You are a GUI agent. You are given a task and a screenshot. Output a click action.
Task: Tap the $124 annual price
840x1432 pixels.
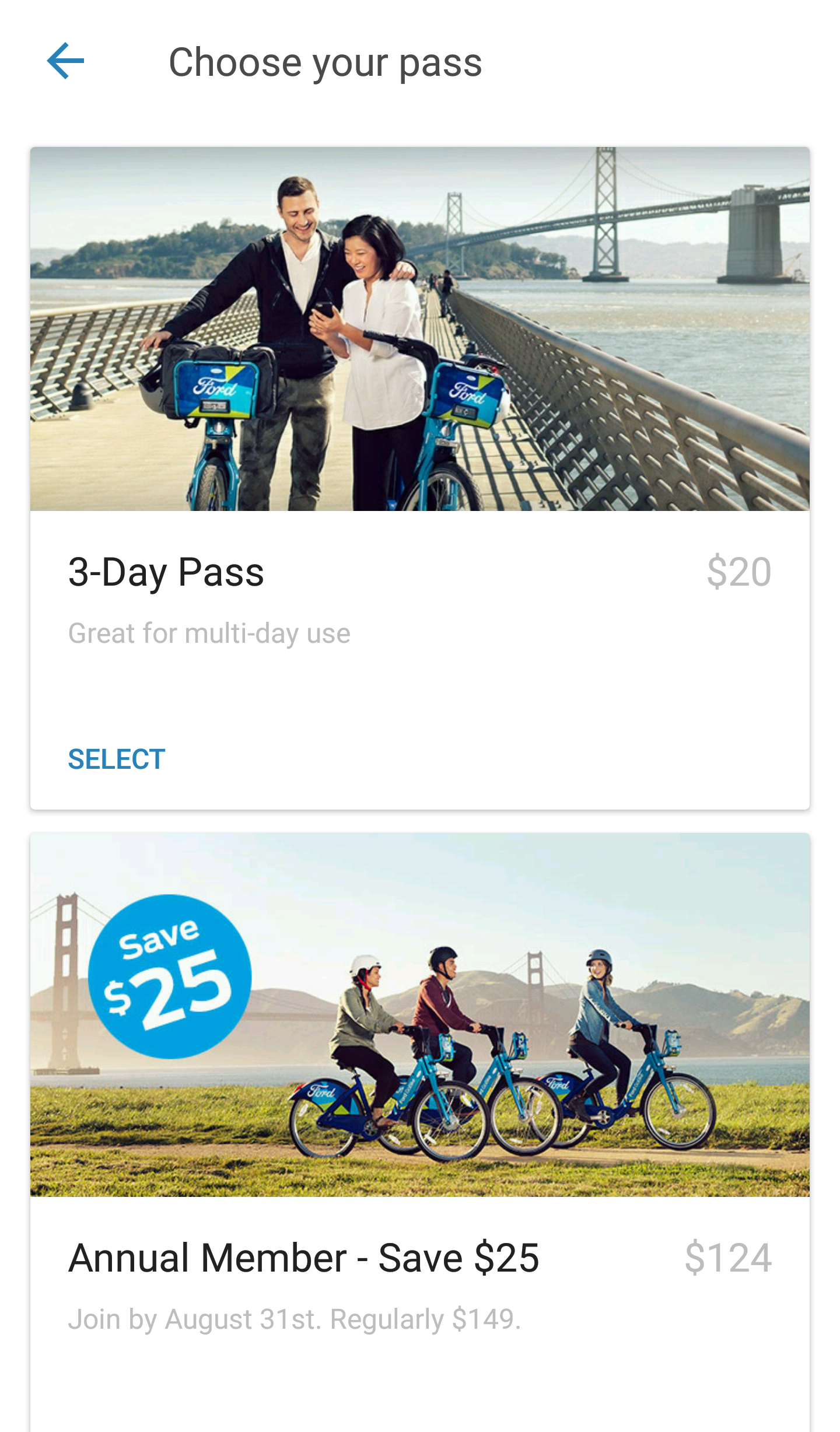click(728, 1258)
